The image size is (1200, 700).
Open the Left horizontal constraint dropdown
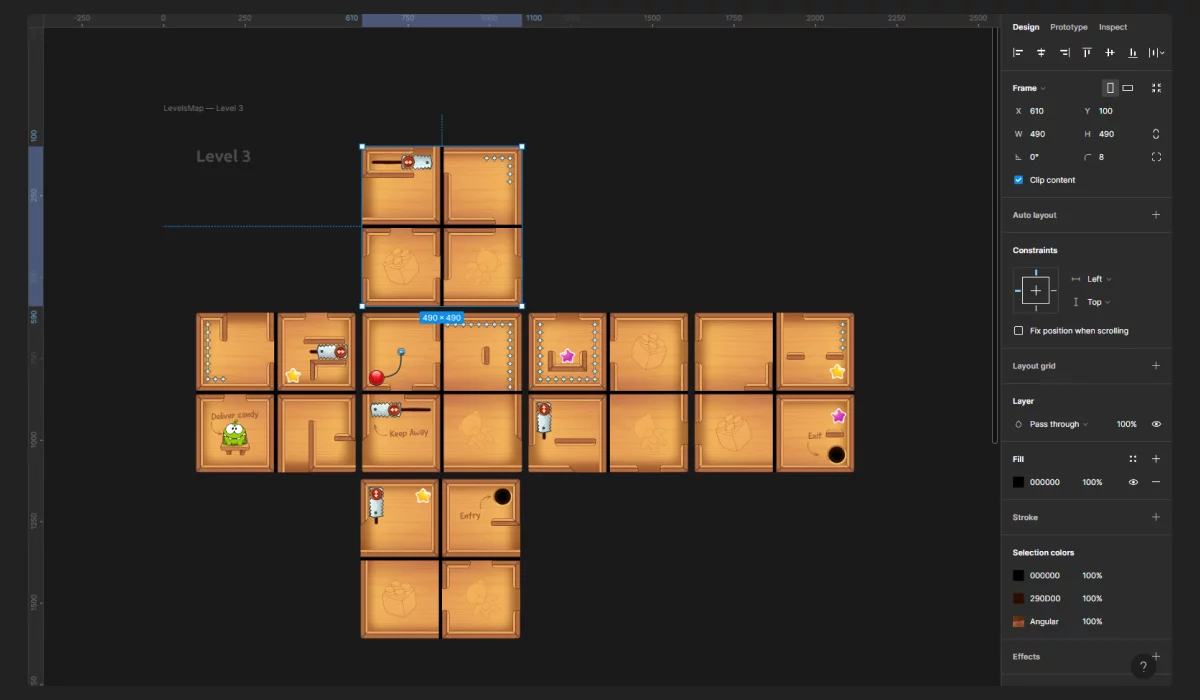pos(1098,279)
